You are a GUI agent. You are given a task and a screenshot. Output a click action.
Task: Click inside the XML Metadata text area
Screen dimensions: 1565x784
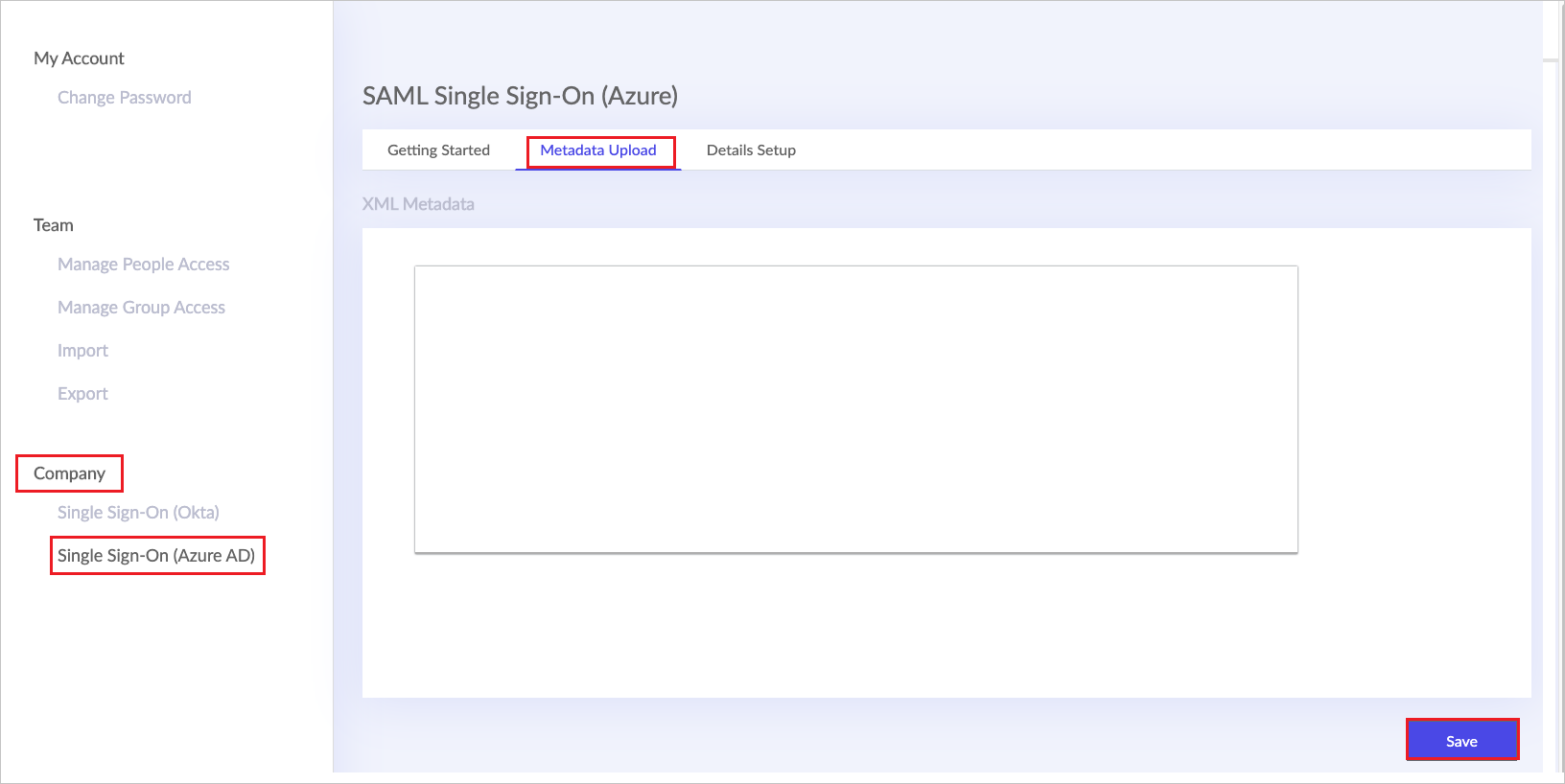click(x=856, y=409)
